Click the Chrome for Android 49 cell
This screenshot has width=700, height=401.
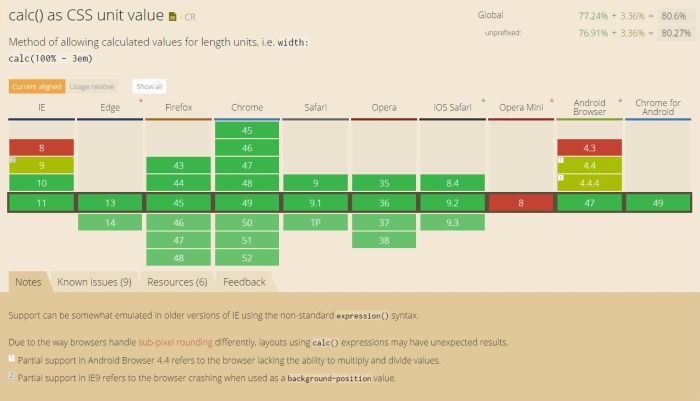658,203
